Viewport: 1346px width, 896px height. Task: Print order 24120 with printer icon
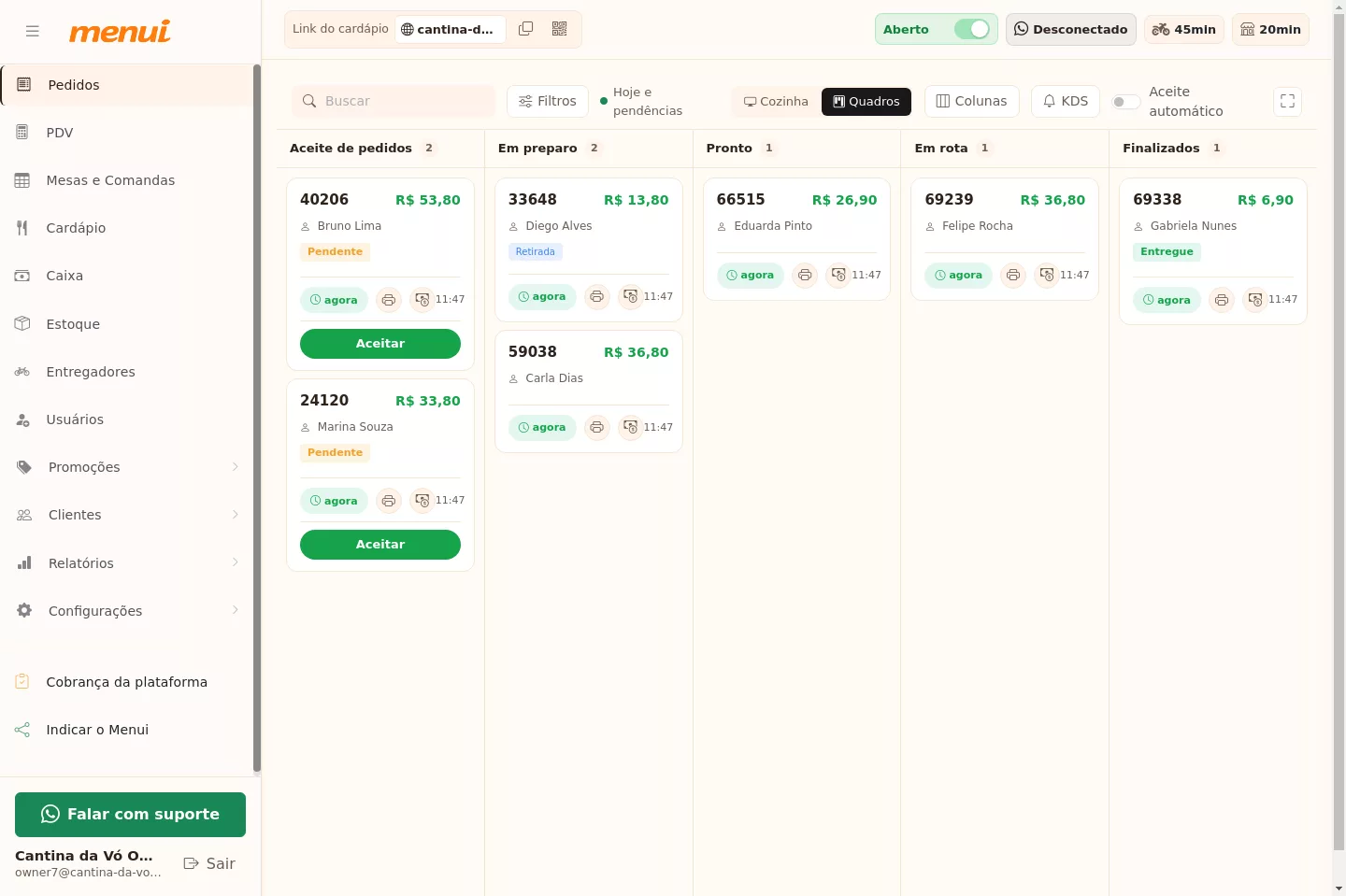389,501
